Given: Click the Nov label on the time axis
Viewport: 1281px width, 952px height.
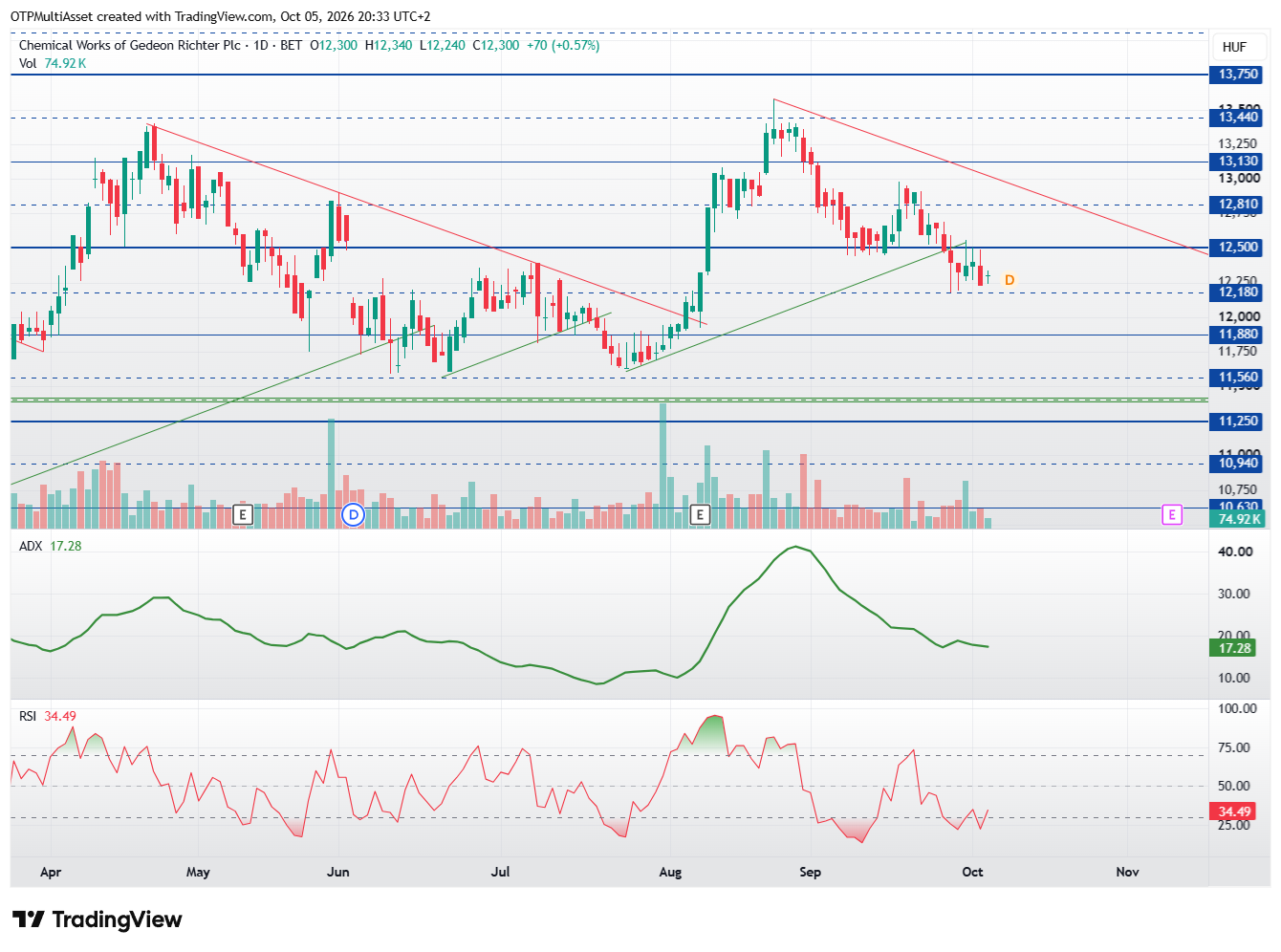Looking at the screenshot, I should (x=1127, y=872).
